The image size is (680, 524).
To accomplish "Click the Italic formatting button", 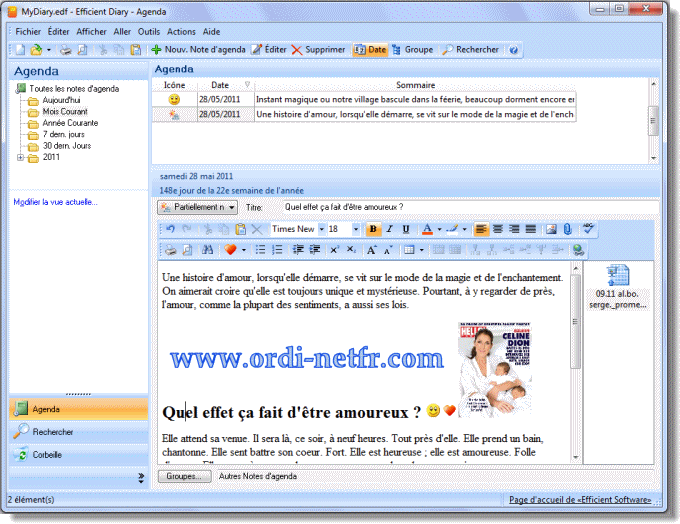I will [389, 229].
